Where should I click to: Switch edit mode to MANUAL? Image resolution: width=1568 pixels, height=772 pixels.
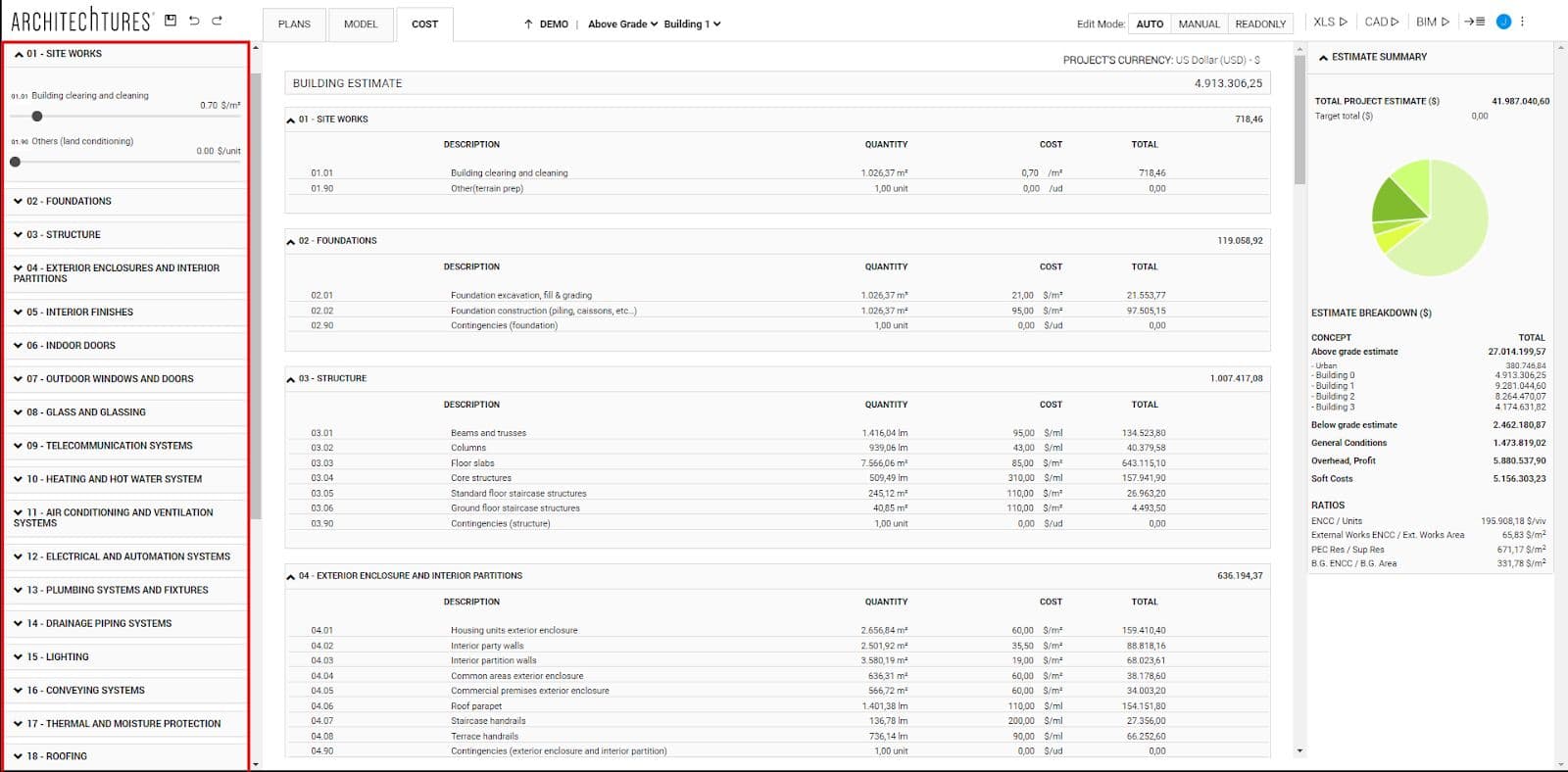1200,24
